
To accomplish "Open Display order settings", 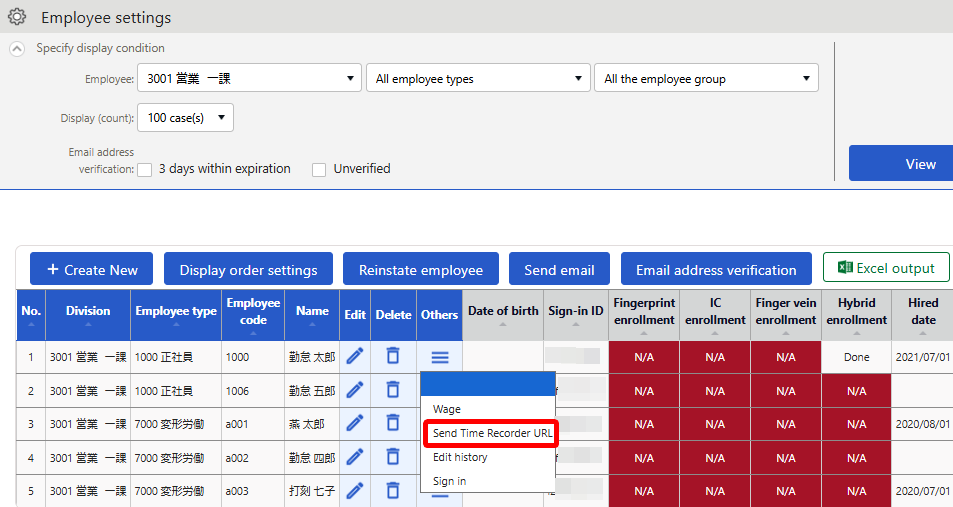I will tap(248, 269).
